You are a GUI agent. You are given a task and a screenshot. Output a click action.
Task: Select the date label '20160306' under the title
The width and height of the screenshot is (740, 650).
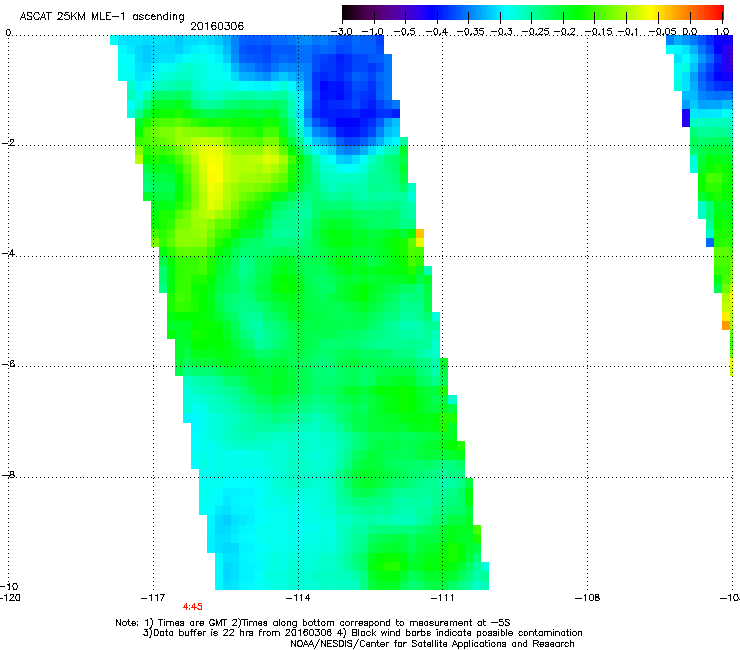click(x=217, y=26)
